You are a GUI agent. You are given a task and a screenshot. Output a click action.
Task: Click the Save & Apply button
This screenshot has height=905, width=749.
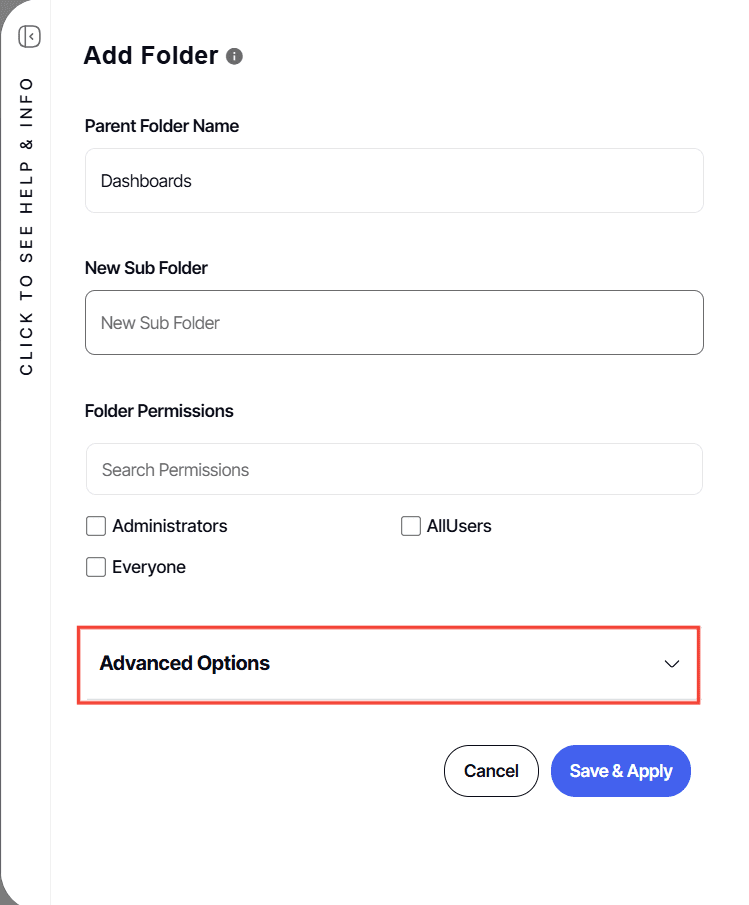click(620, 771)
